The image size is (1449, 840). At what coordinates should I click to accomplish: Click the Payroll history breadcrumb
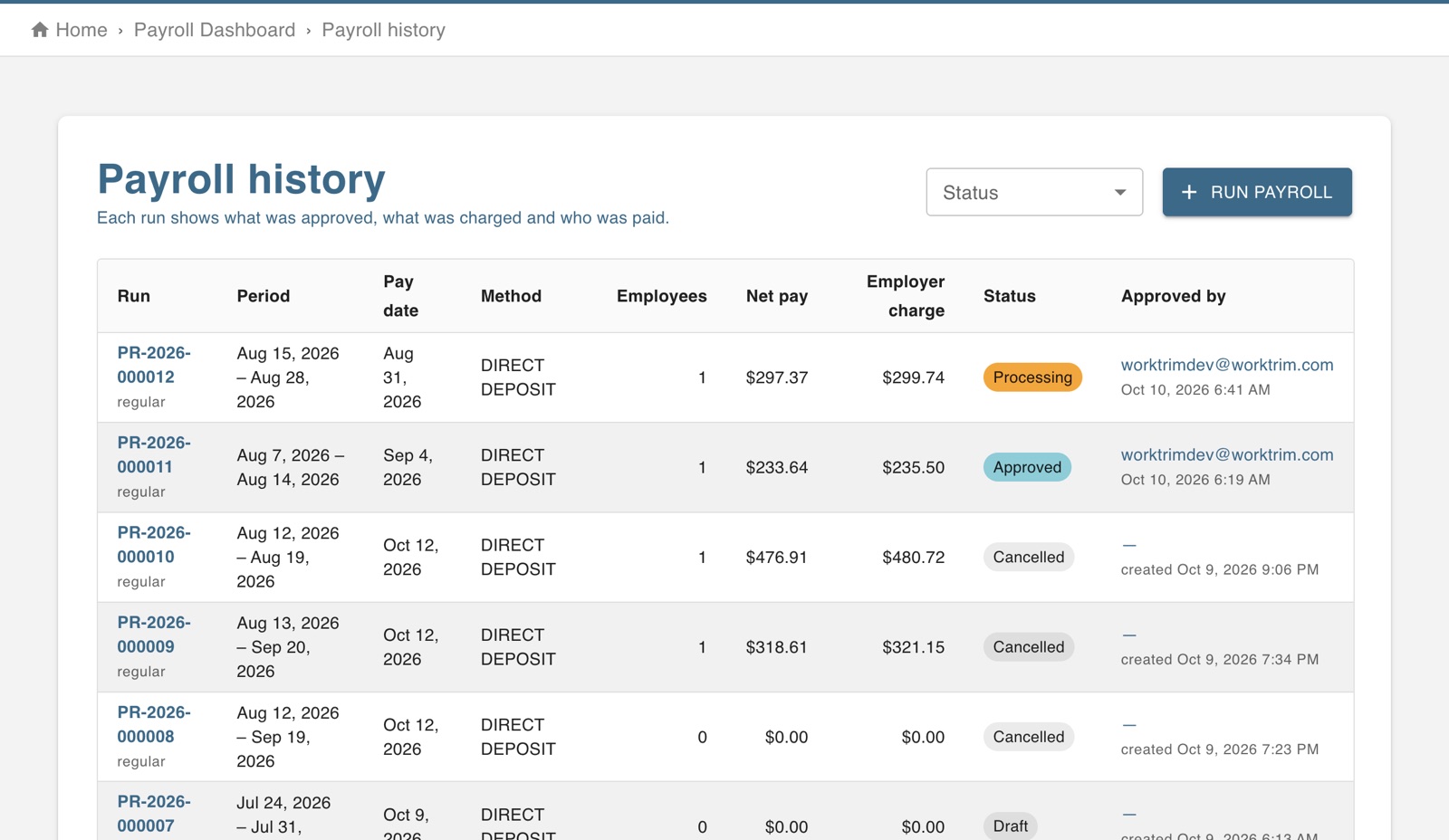pos(384,30)
